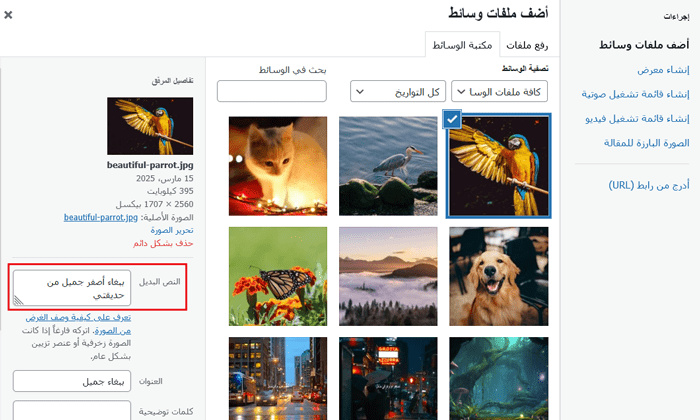Select the cat with lights thumbnail
The height and width of the screenshot is (420, 700).
[x=278, y=166]
